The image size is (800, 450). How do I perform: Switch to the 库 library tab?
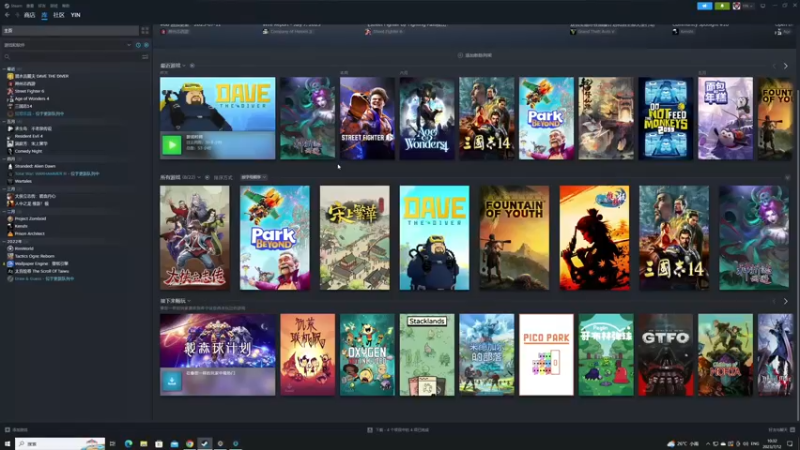coord(44,15)
